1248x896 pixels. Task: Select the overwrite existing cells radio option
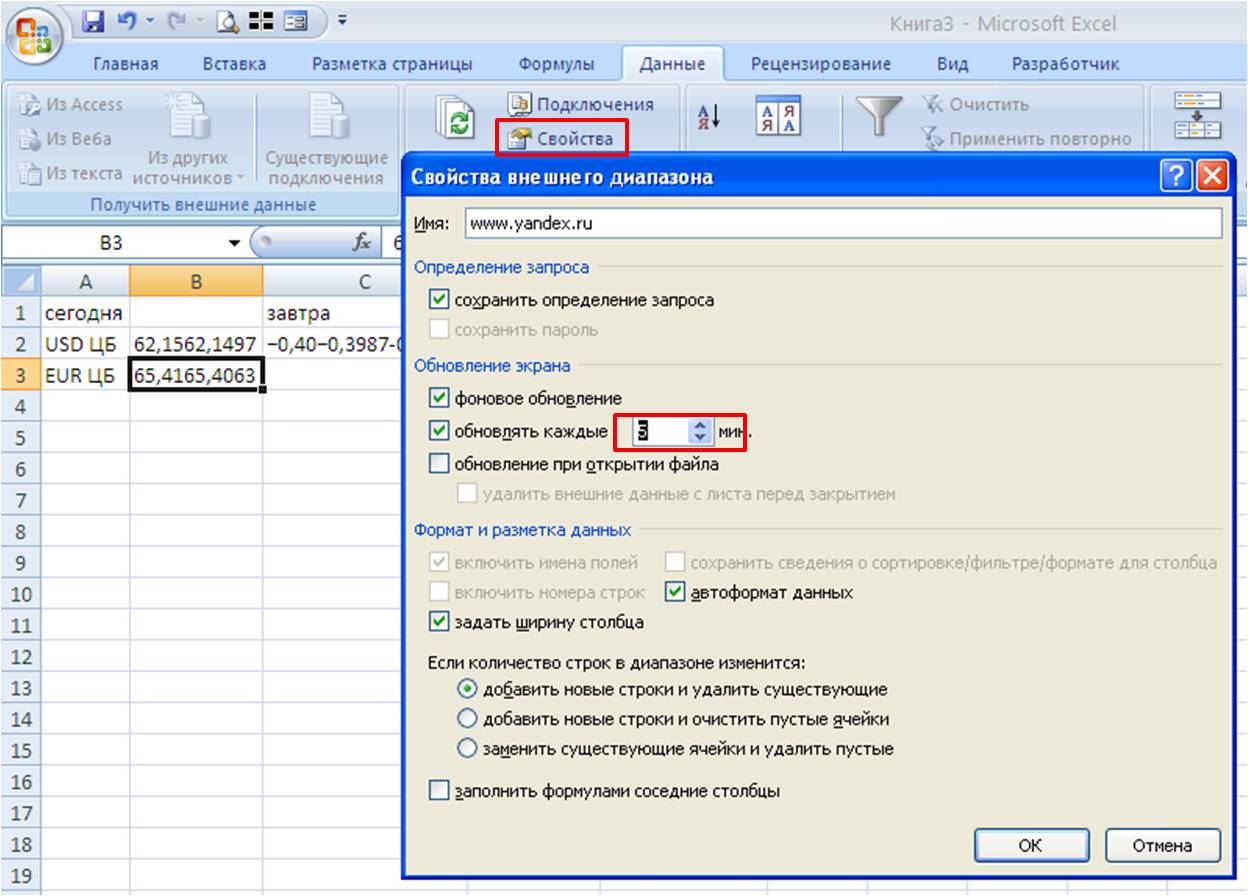(x=466, y=748)
